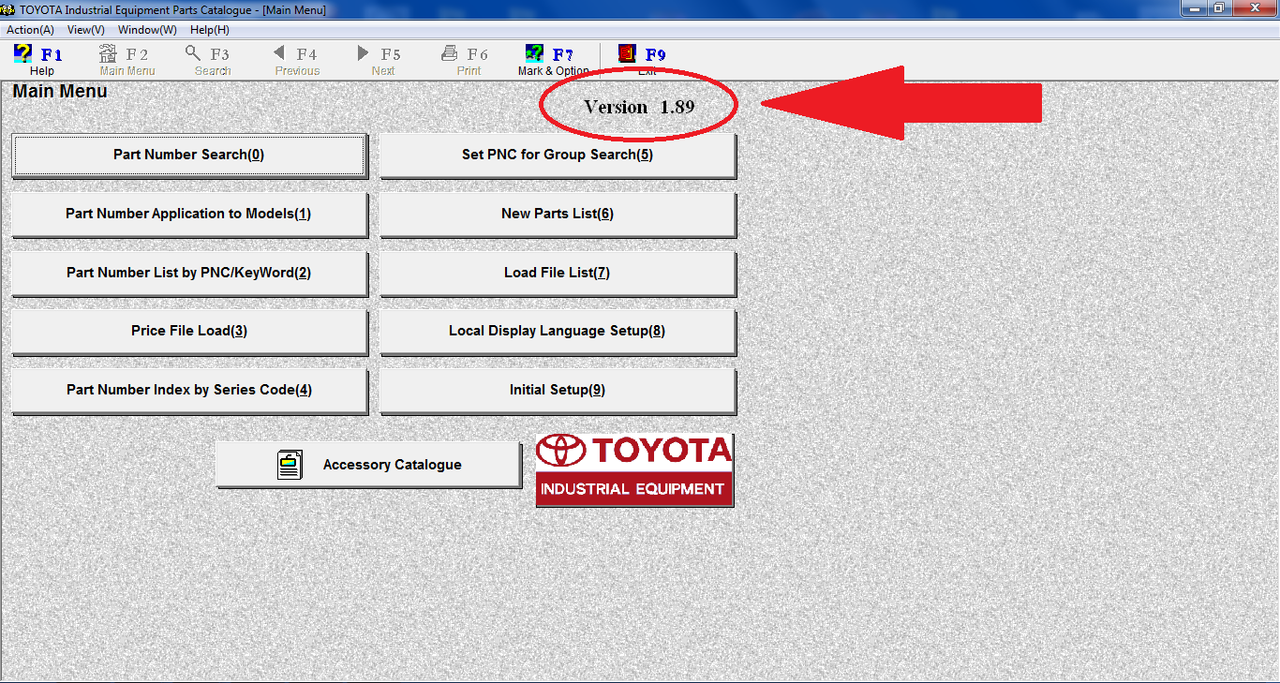Open Part Number Index by Series Code(4)
The width and height of the screenshot is (1280, 683).
(x=189, y=390)
